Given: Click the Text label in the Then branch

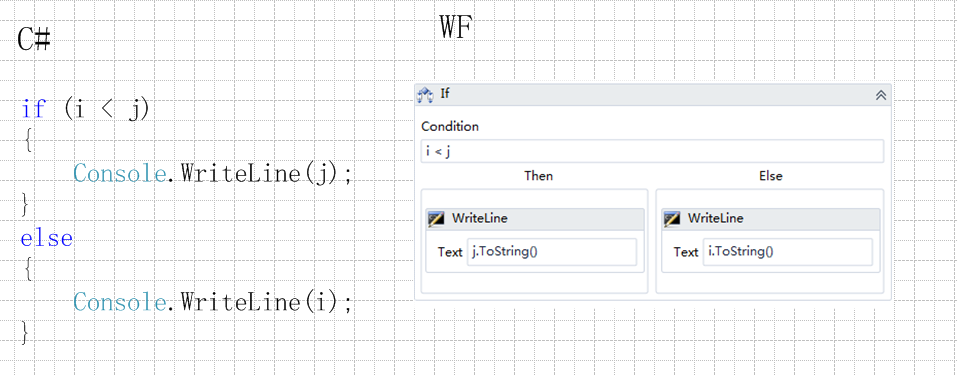Looking at the screenshot, I should click(x=450, y=252).
